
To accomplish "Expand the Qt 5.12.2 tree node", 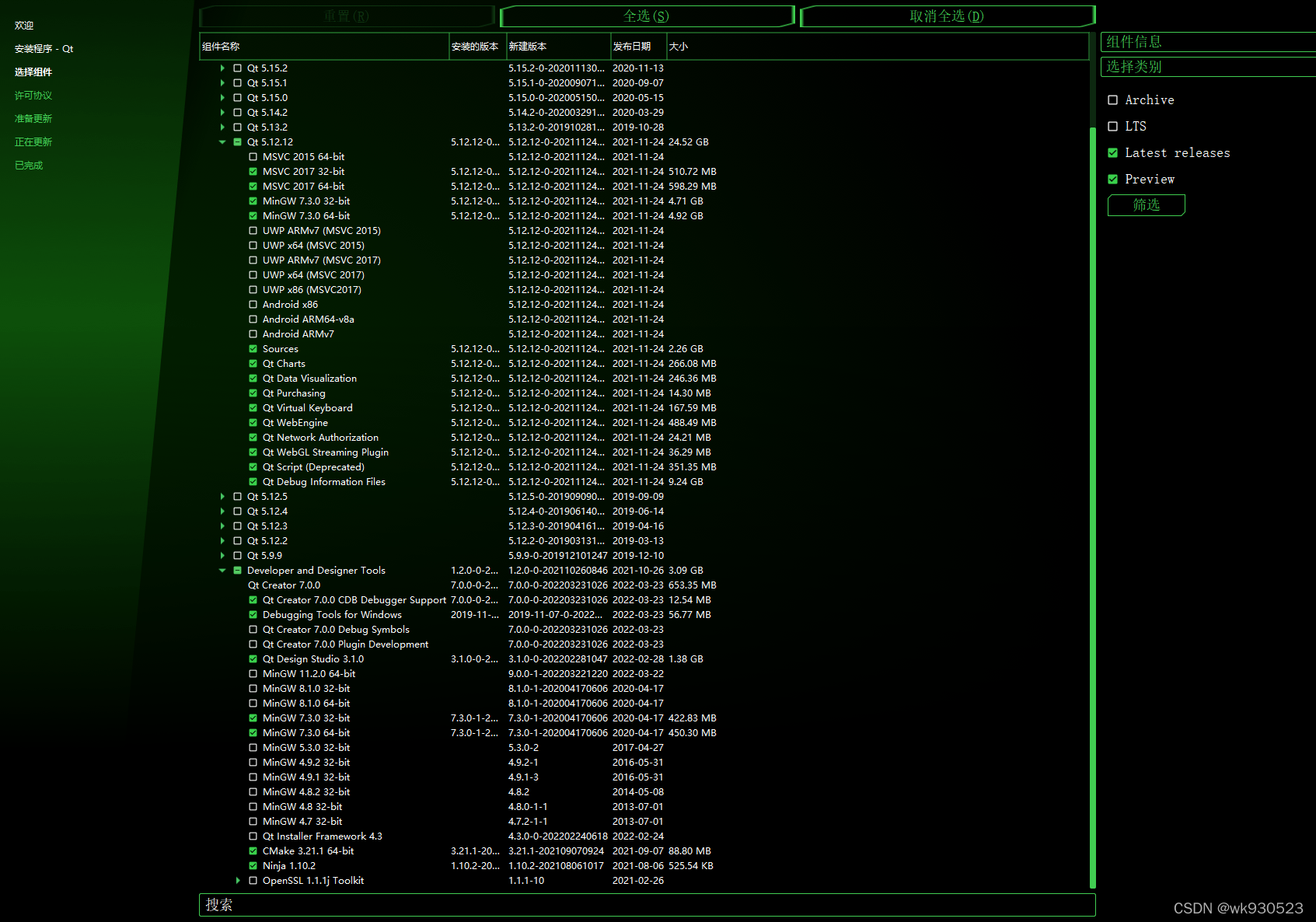I will click(222, 541).
